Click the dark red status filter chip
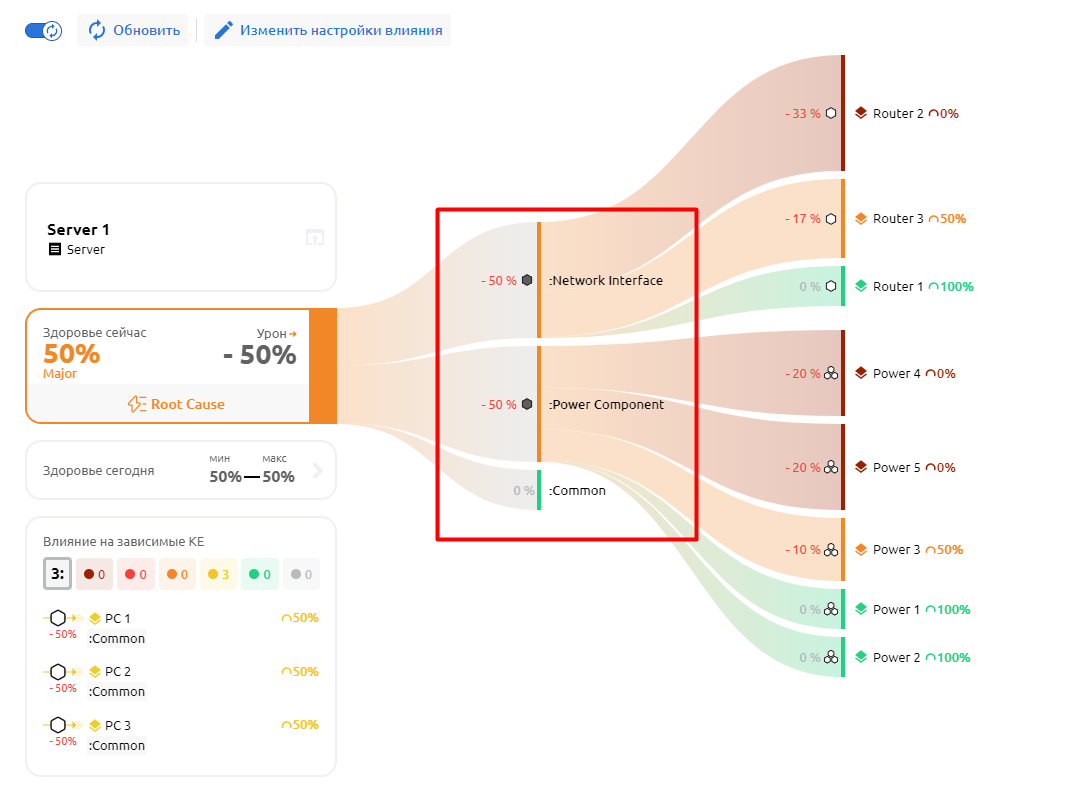This screenshot has height=794, width=1071. (95, 574)
